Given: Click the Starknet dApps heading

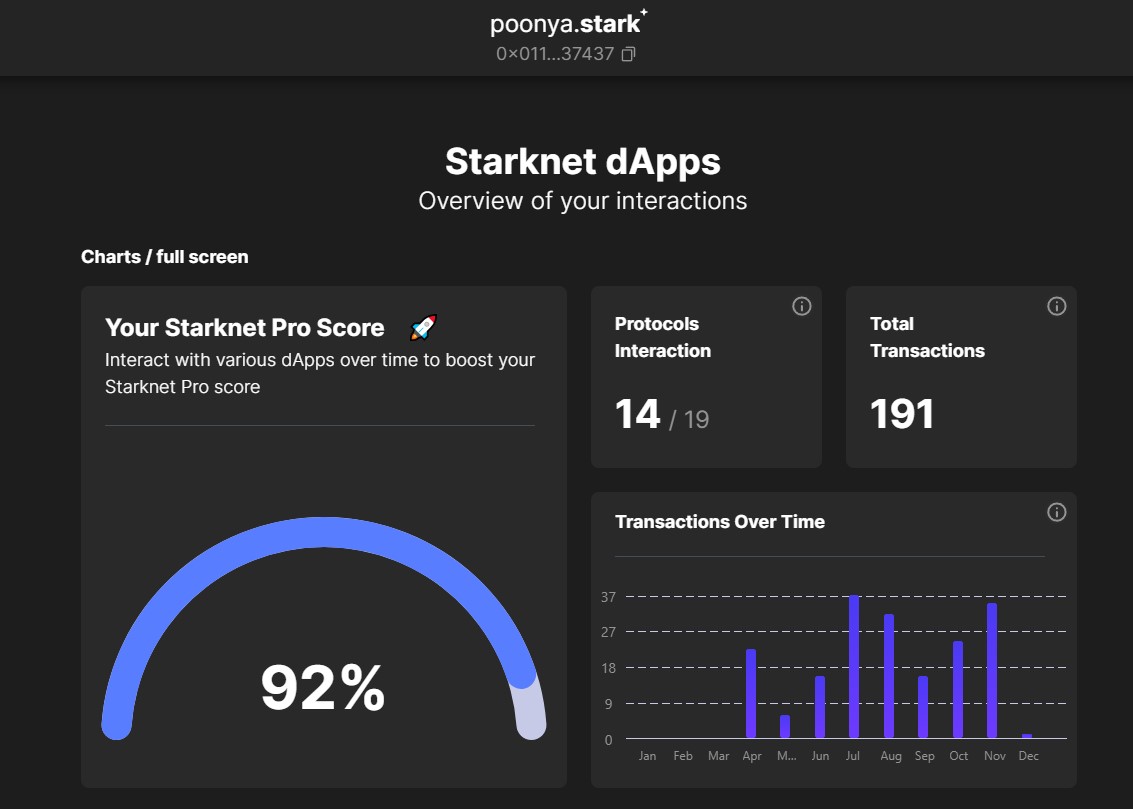Looking at the screenshot, I should pos(581,160).
